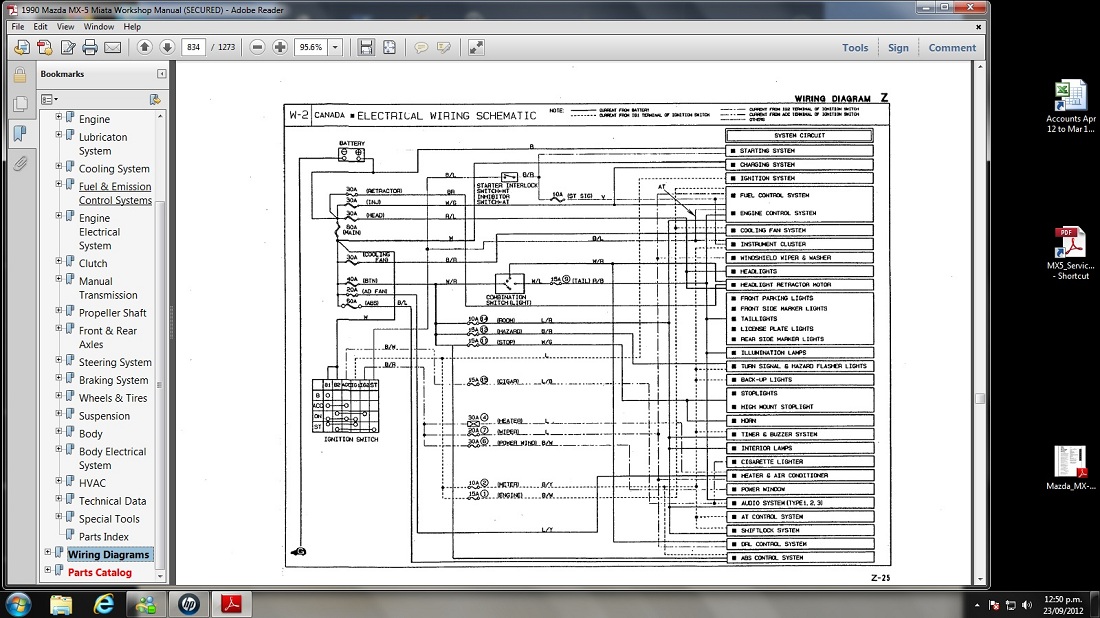Show hidden system tray icons
This screenshot has width=1100, height=618.
coord(977,605)
